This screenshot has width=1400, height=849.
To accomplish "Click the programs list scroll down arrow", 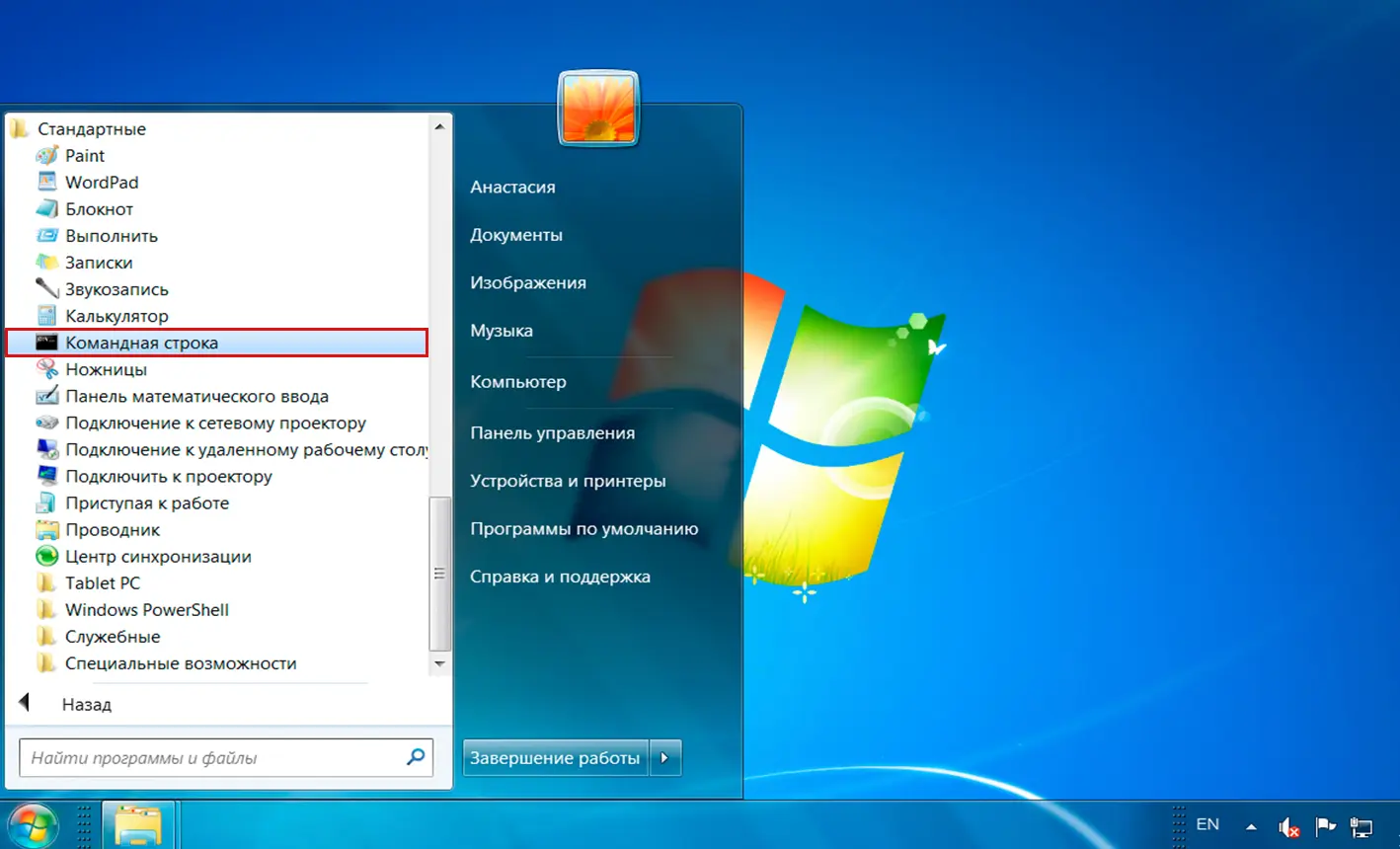I will click(x=439, y=663).
